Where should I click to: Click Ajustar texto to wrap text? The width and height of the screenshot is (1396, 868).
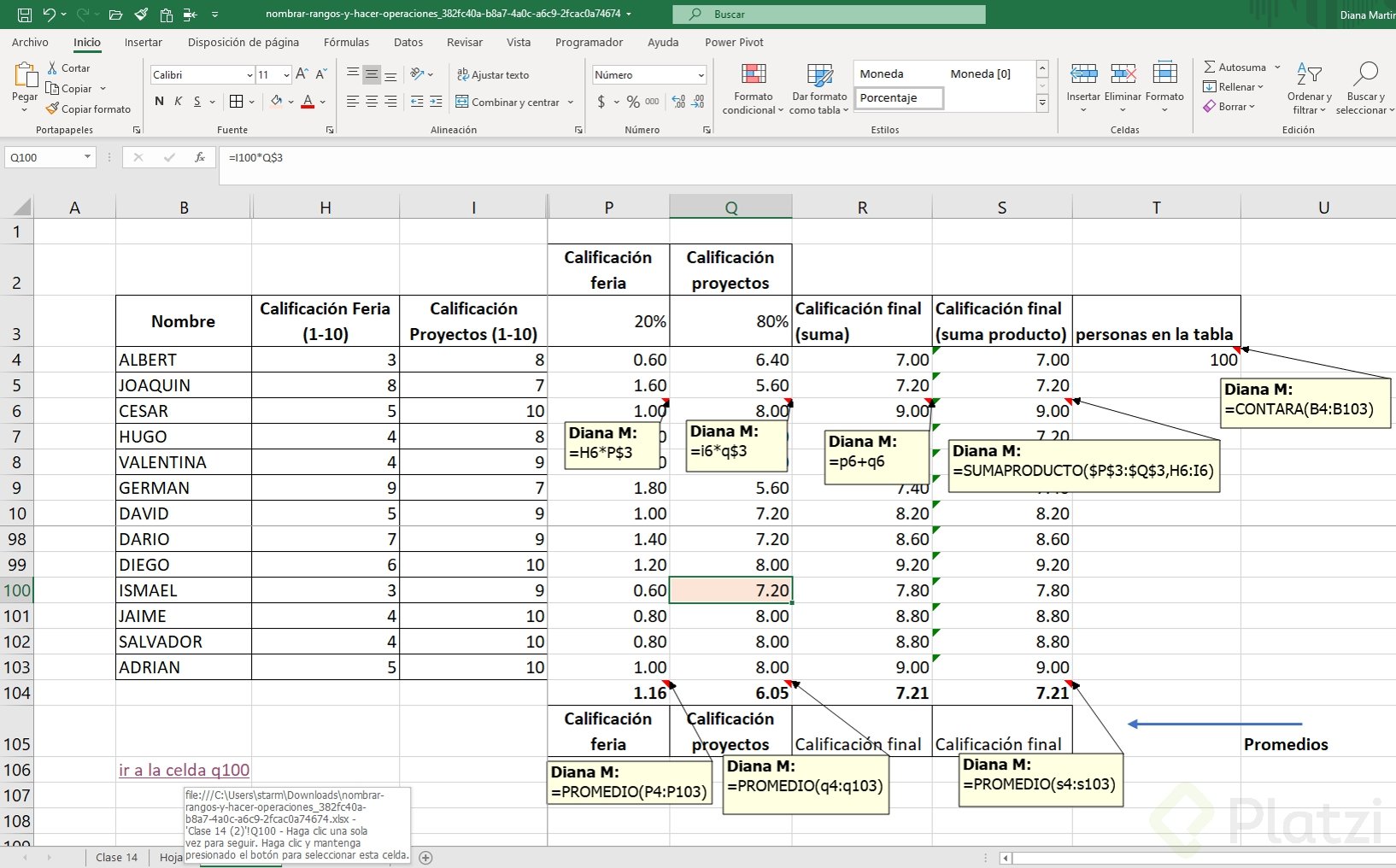tap(493, 74)
